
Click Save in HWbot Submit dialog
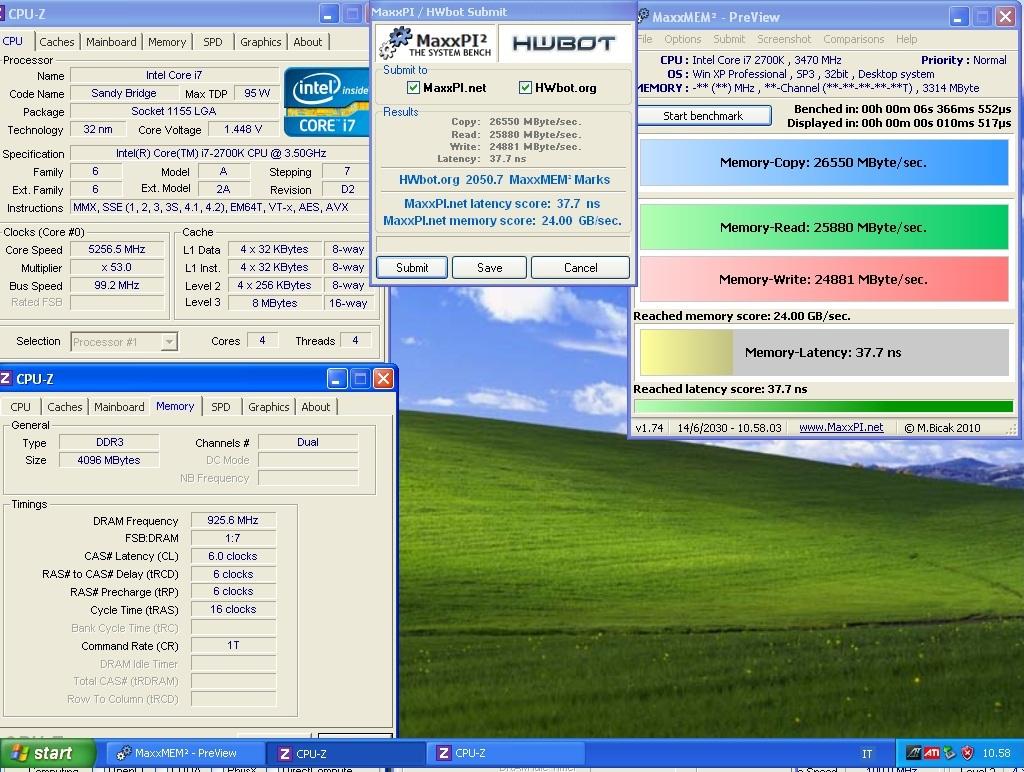pos(489,268)
